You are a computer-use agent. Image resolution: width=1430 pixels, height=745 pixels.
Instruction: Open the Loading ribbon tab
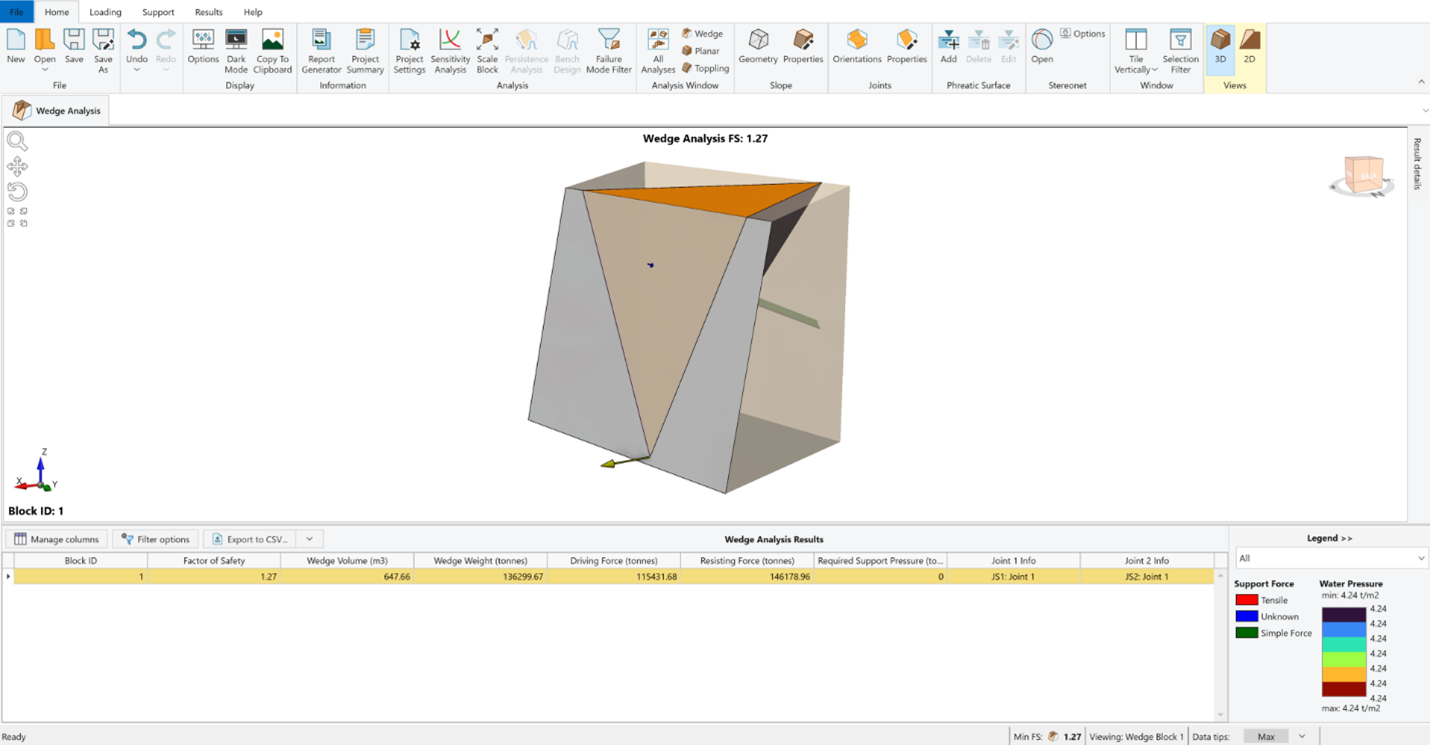tap(105, 12)
